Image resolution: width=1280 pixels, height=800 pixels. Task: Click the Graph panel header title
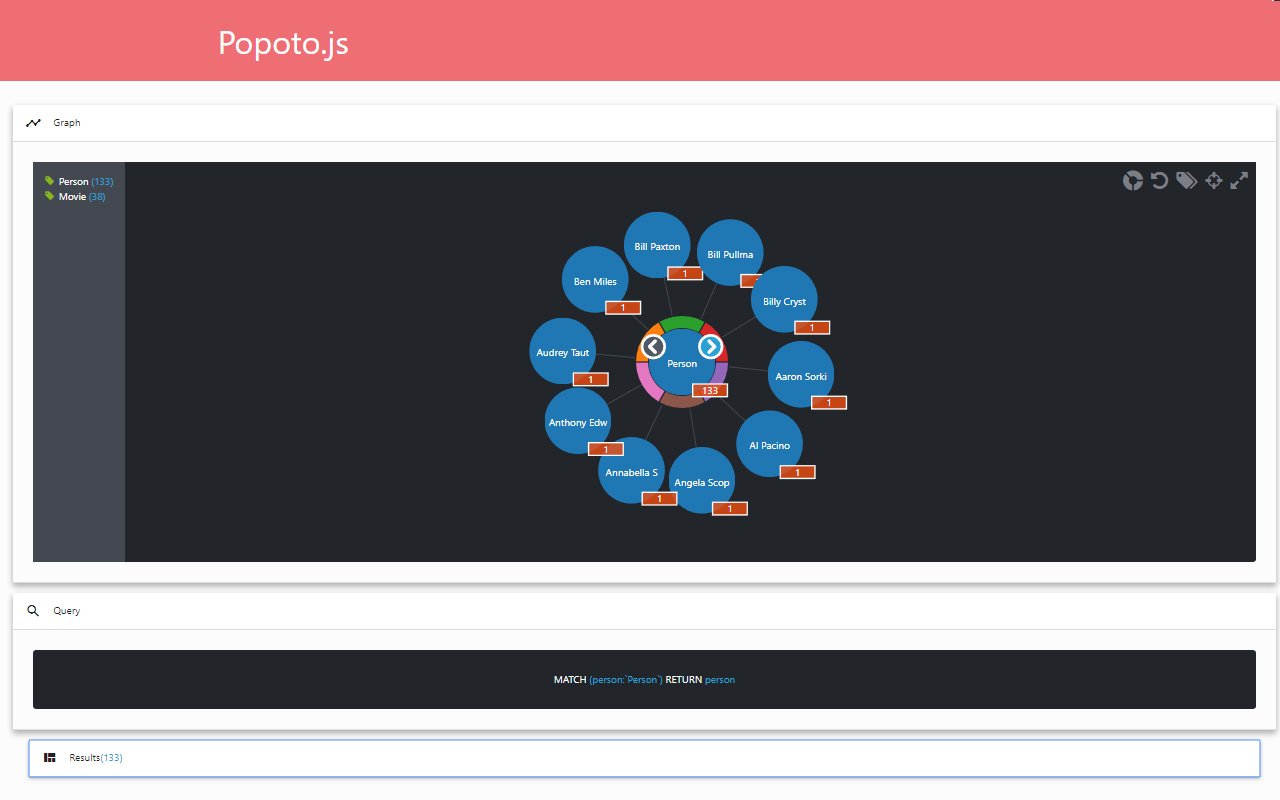67,123
